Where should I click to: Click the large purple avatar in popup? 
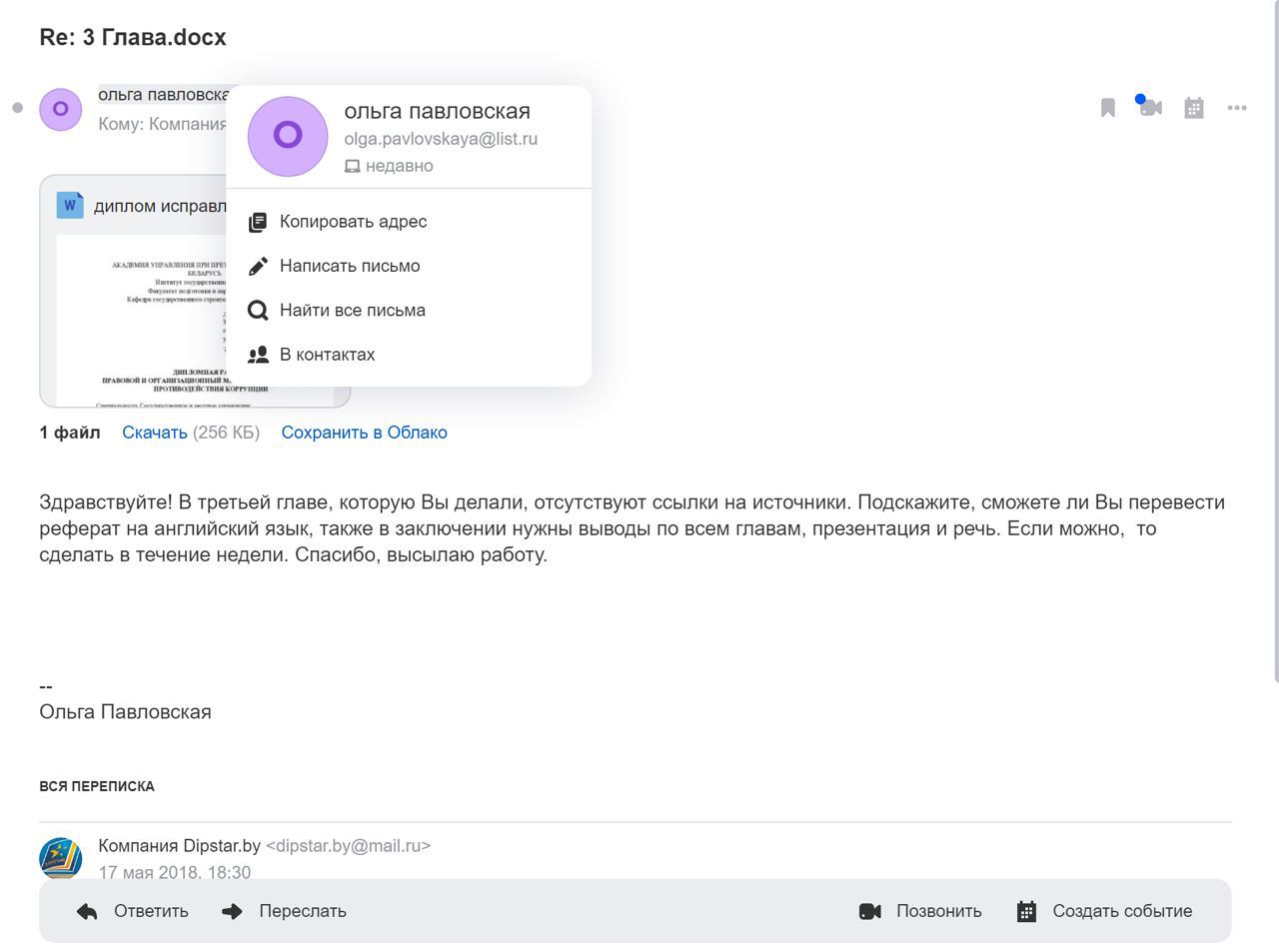[288, 136]
